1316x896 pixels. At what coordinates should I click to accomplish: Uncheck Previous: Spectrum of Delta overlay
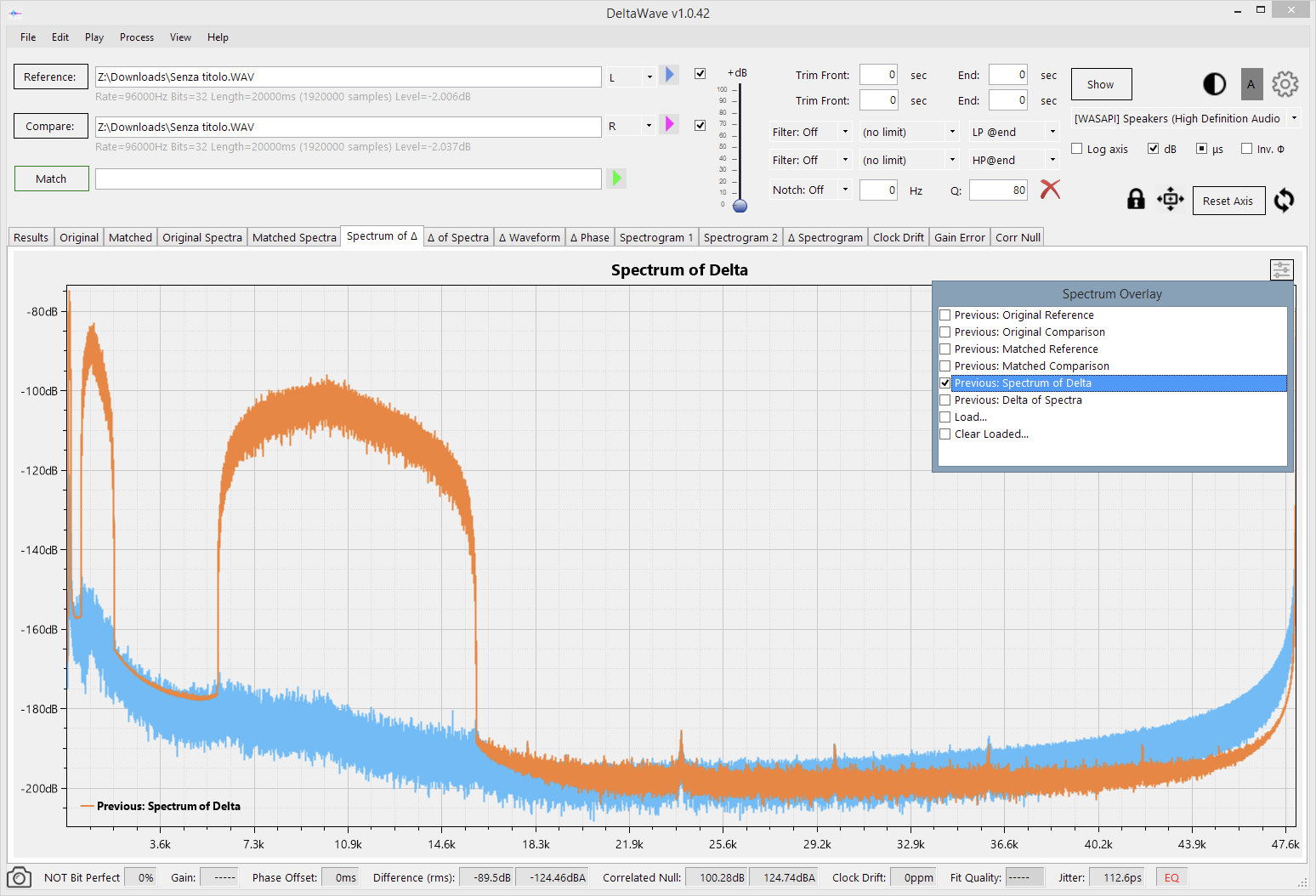point(944,383)
